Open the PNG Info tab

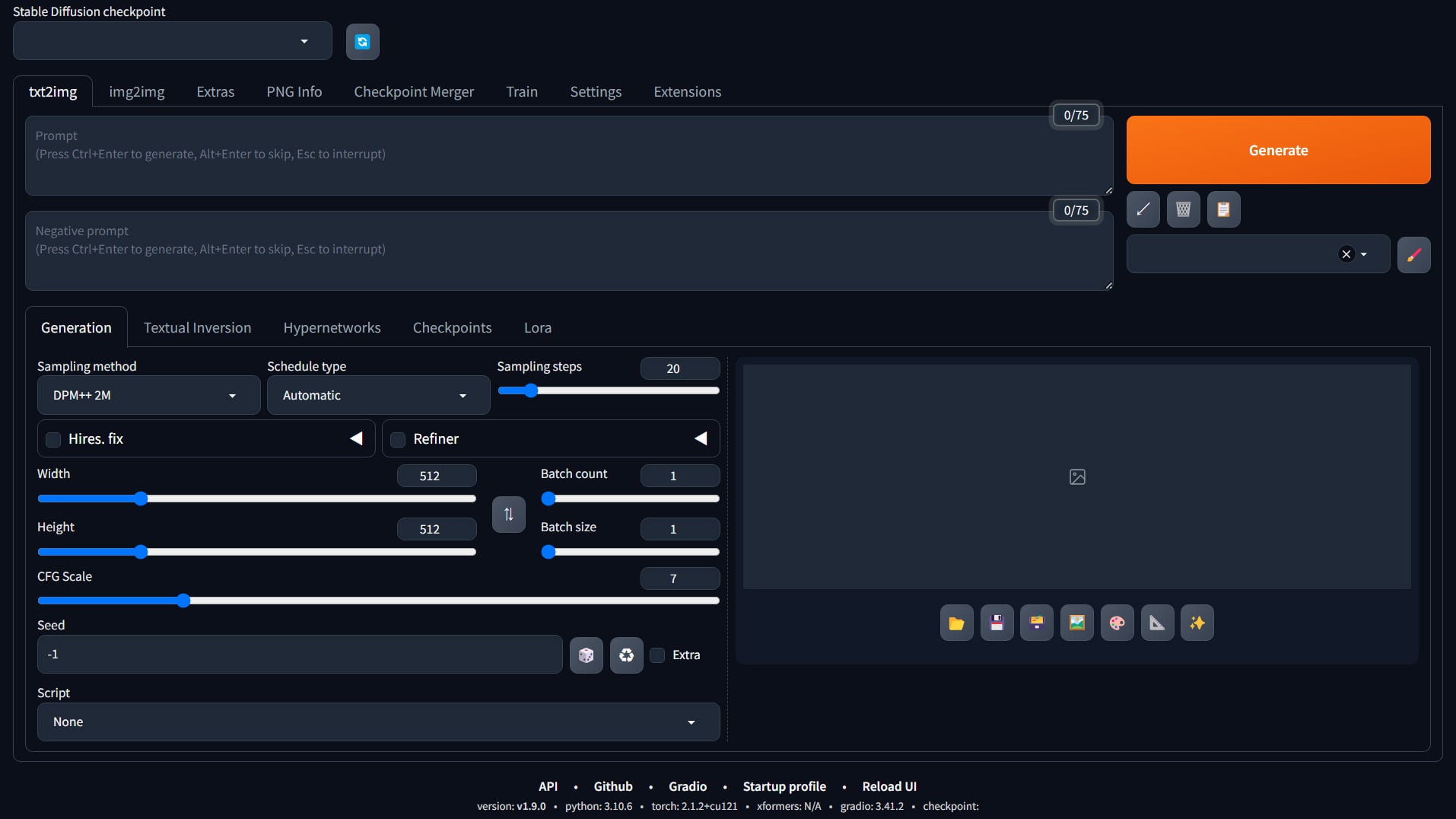[294, 91]
